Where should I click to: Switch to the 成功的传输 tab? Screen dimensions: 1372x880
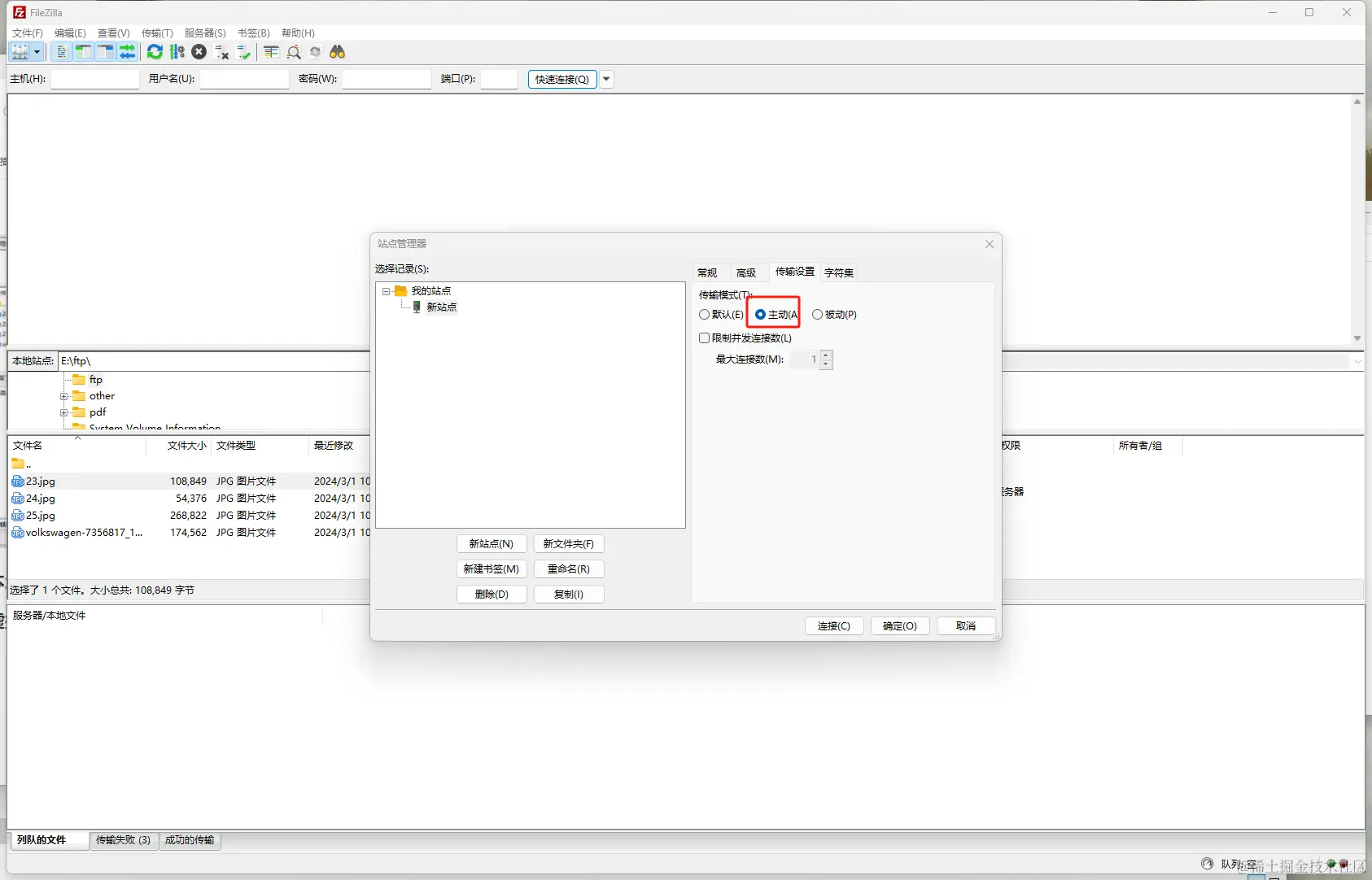pyautogui.click(x=190, y=840)
